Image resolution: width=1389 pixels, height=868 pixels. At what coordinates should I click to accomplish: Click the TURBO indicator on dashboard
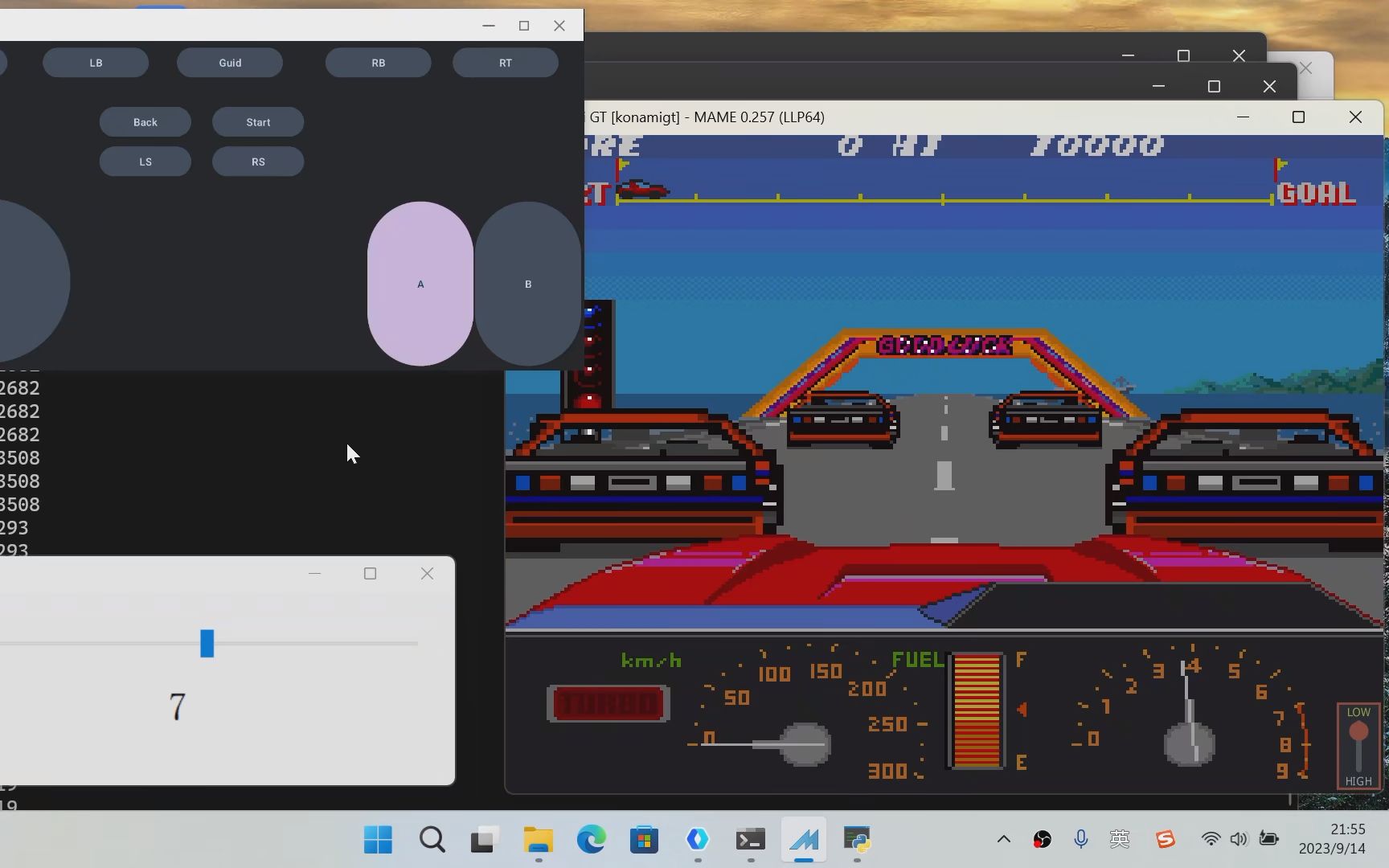(608, 704)
